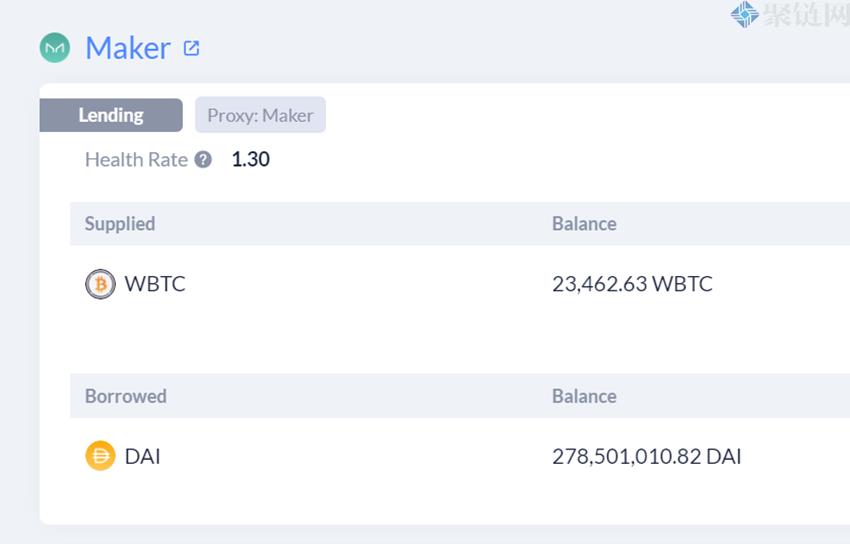Click the 聚链网 watermark text

pos(805,15)
